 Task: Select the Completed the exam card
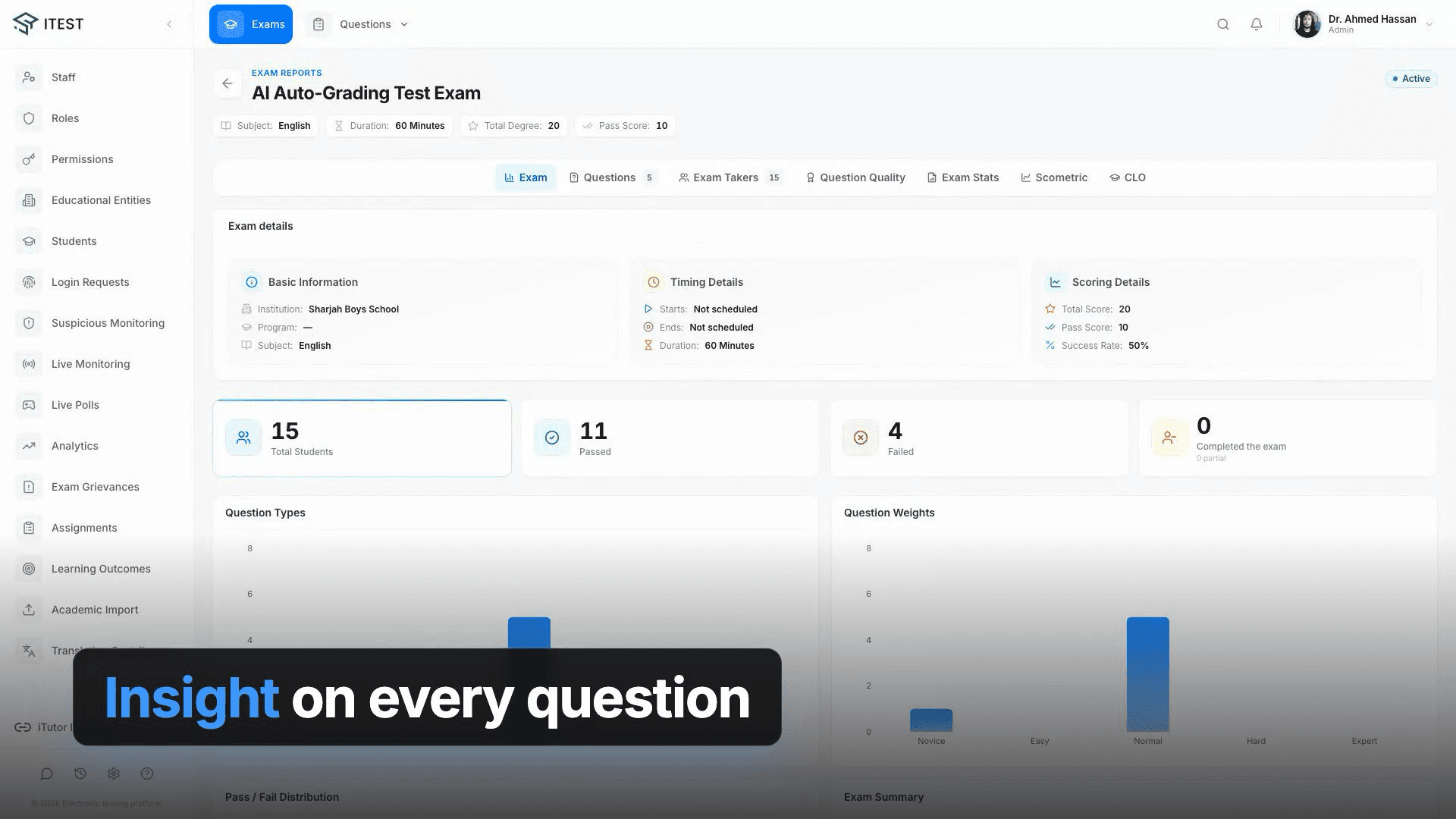1288,438
